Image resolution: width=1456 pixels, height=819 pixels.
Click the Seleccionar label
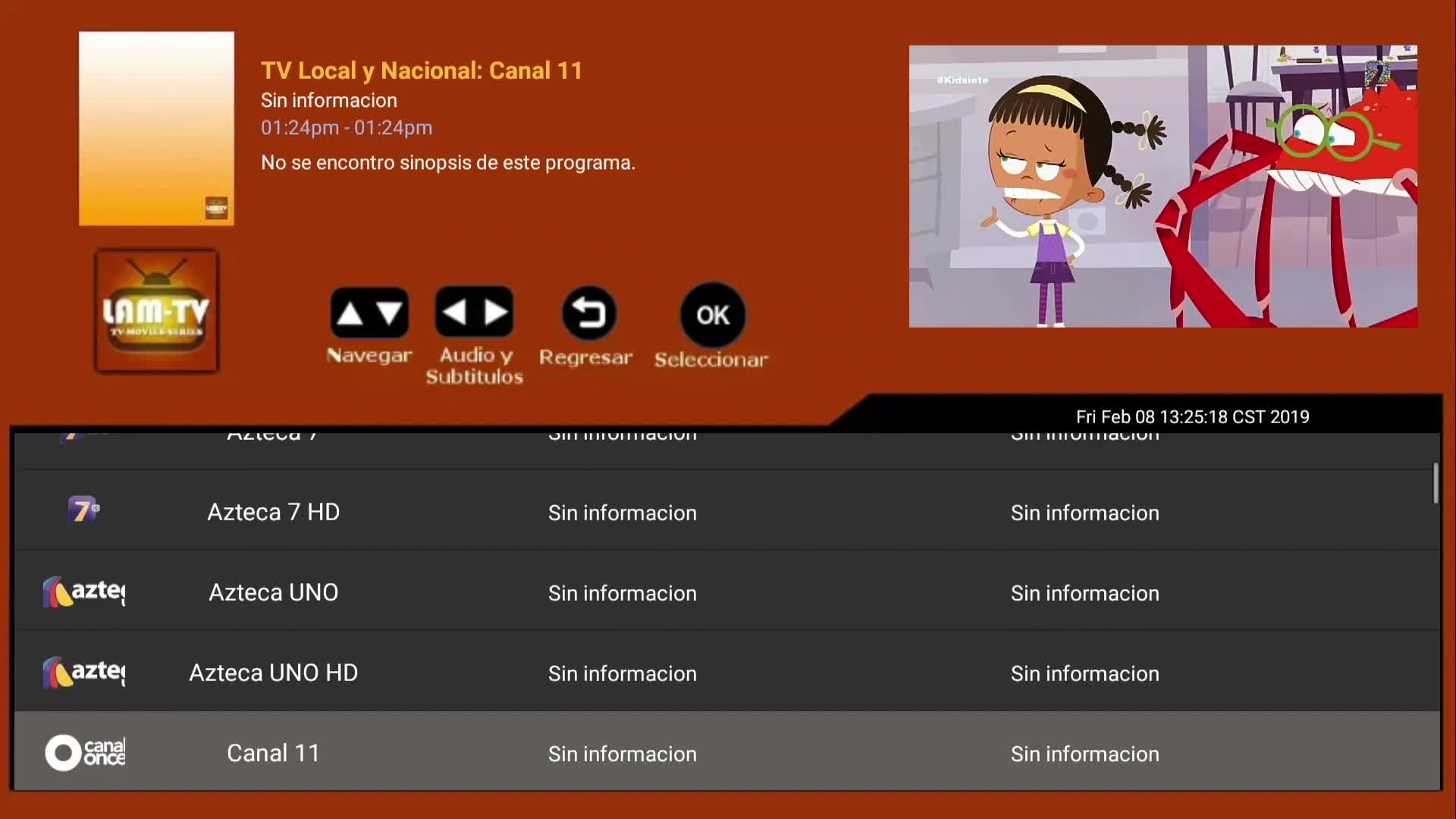pyautogui.click(x=711, y=359)
